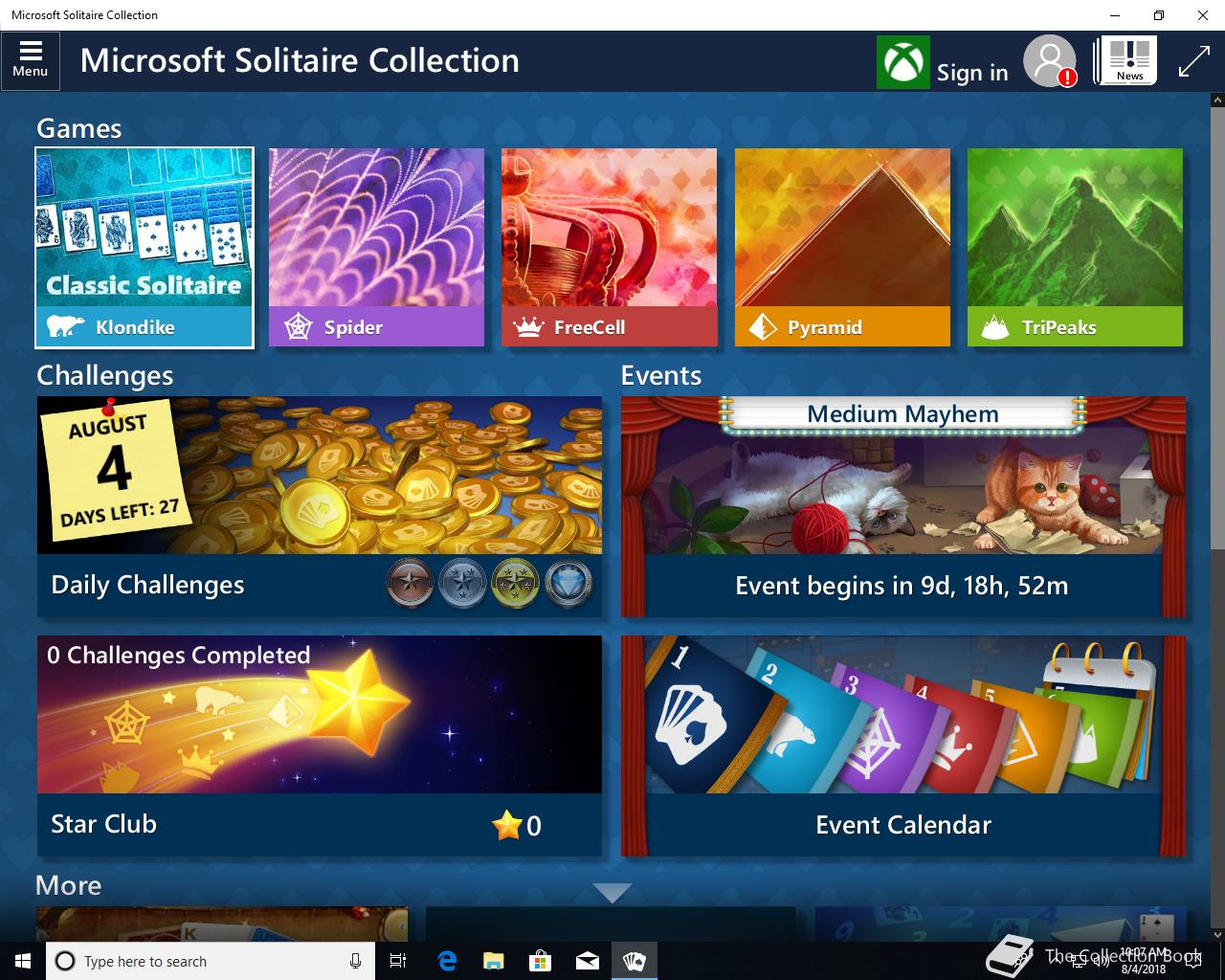Screen dimensions: 1225x980
Task: Click the mountain peaks icon next to TriPeaks
Action: 995,327
